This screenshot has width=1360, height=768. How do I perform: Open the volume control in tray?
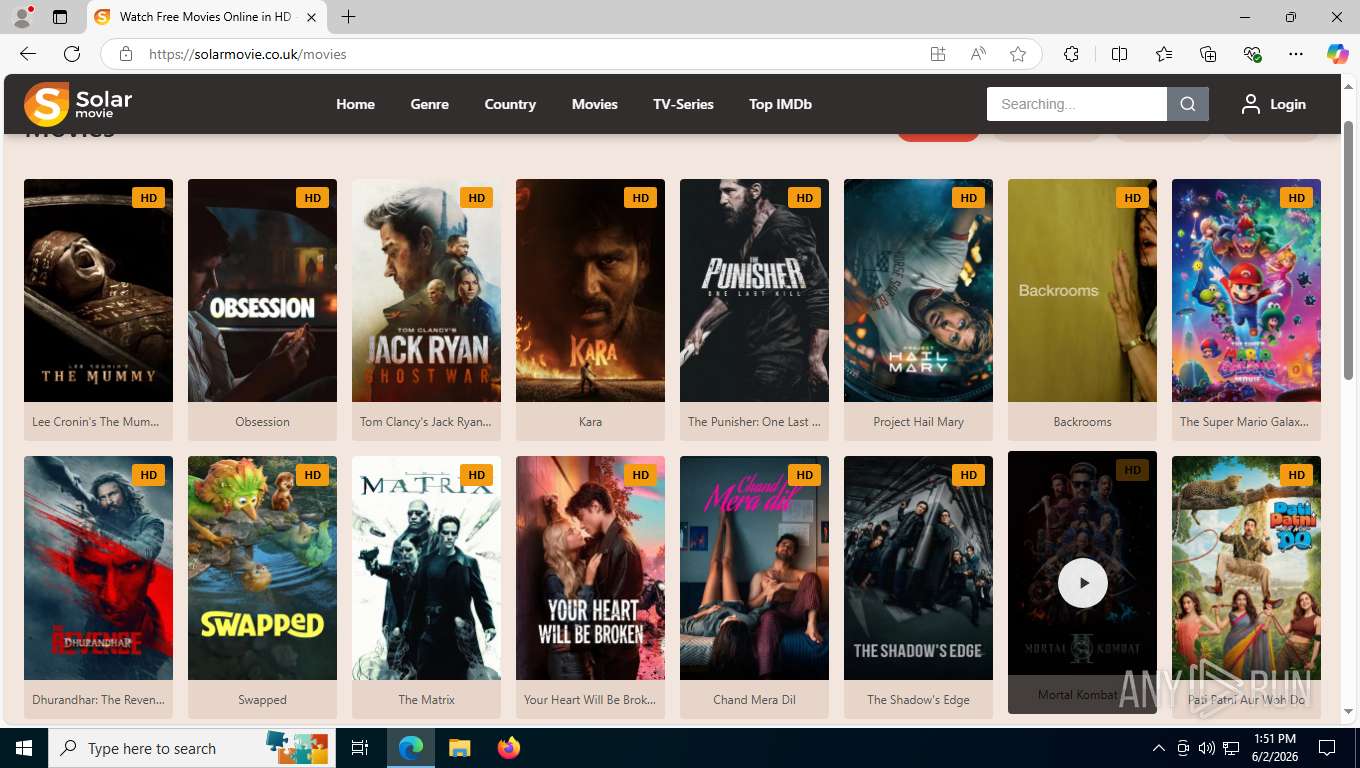point(1207,748)
